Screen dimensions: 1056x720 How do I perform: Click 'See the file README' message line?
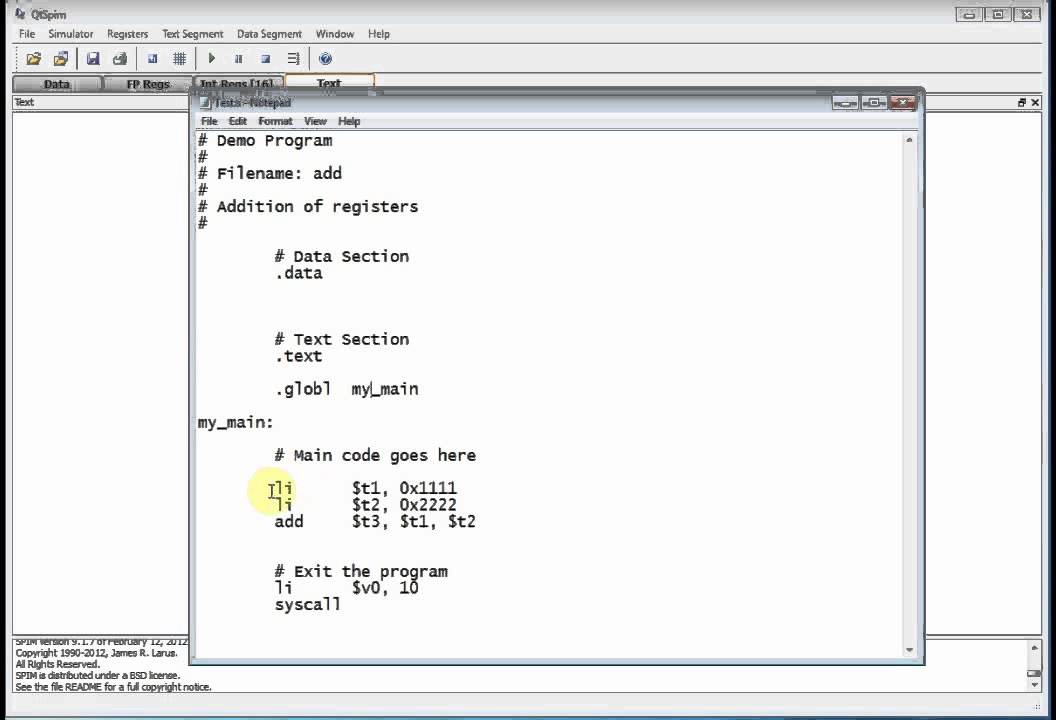(x=113, y=687)
